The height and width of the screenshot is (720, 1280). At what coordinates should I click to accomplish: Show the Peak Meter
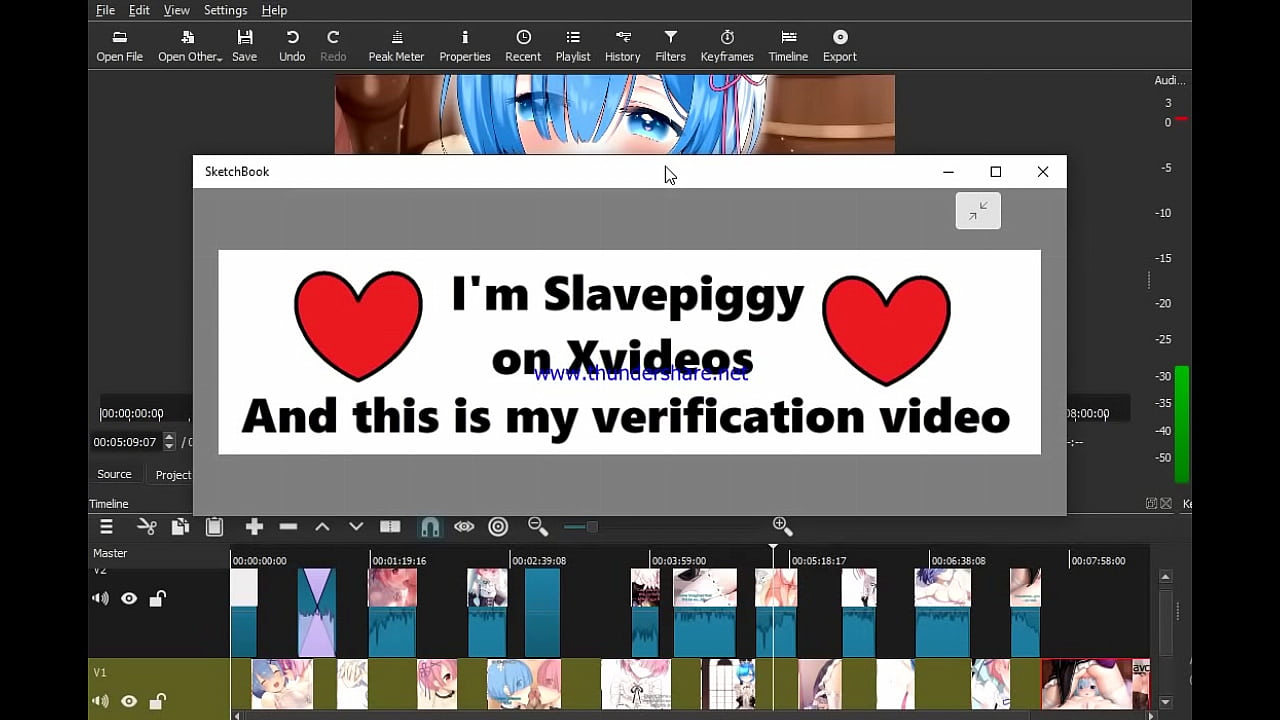point(396,45)
